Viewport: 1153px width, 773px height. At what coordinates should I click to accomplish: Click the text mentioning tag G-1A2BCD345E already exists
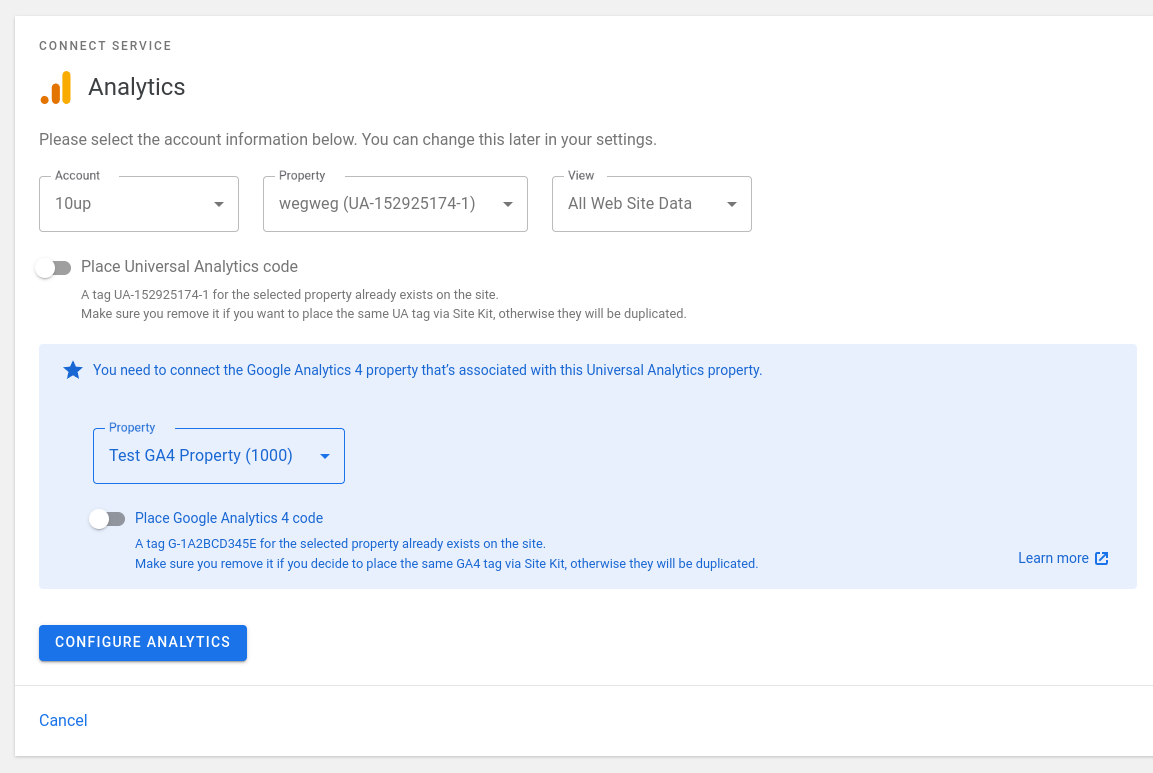340,544
